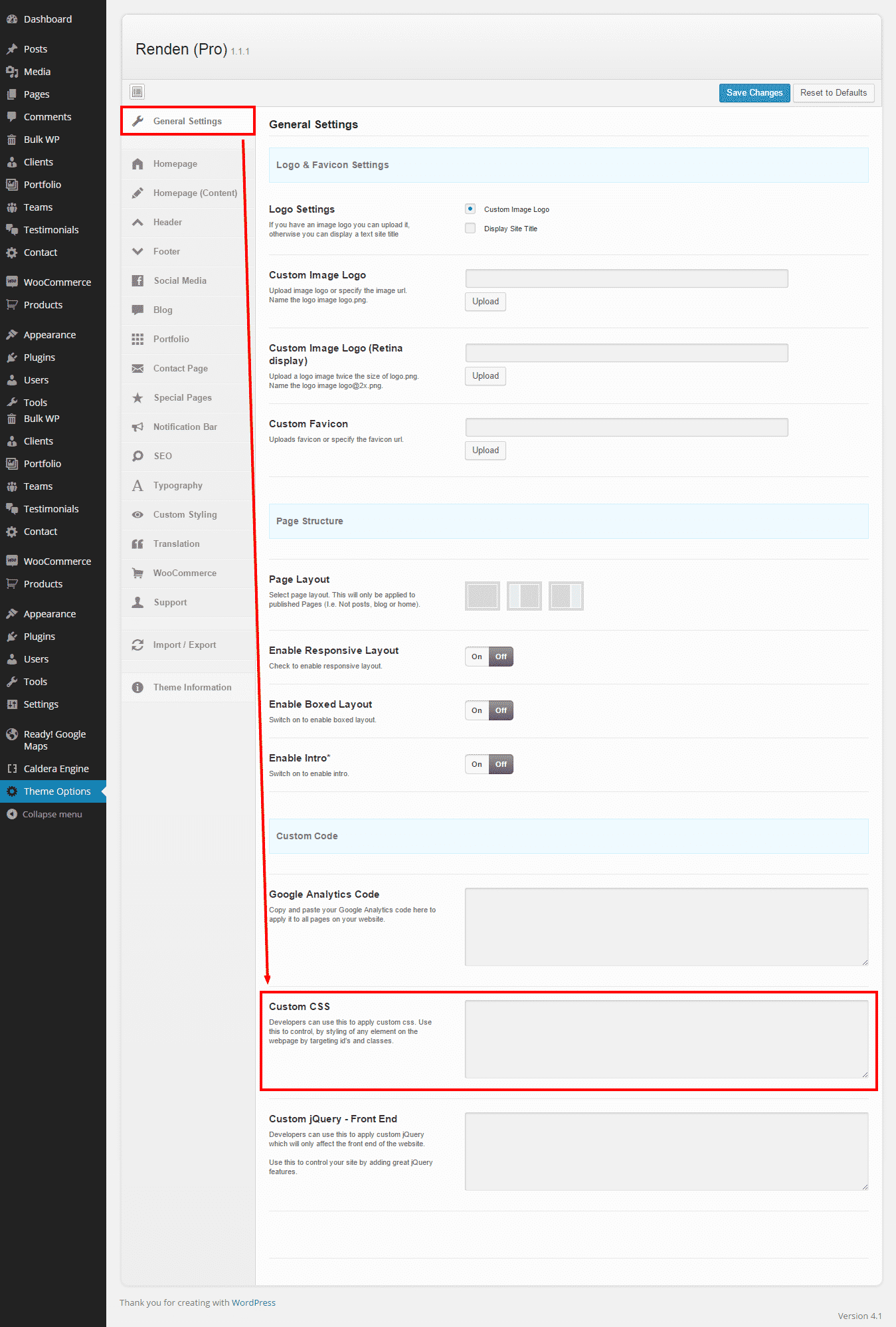The width and height of the screenshot is (896, 1327).
Task: Click the expand-all options icon in toolbar
Action: (137, 92)
